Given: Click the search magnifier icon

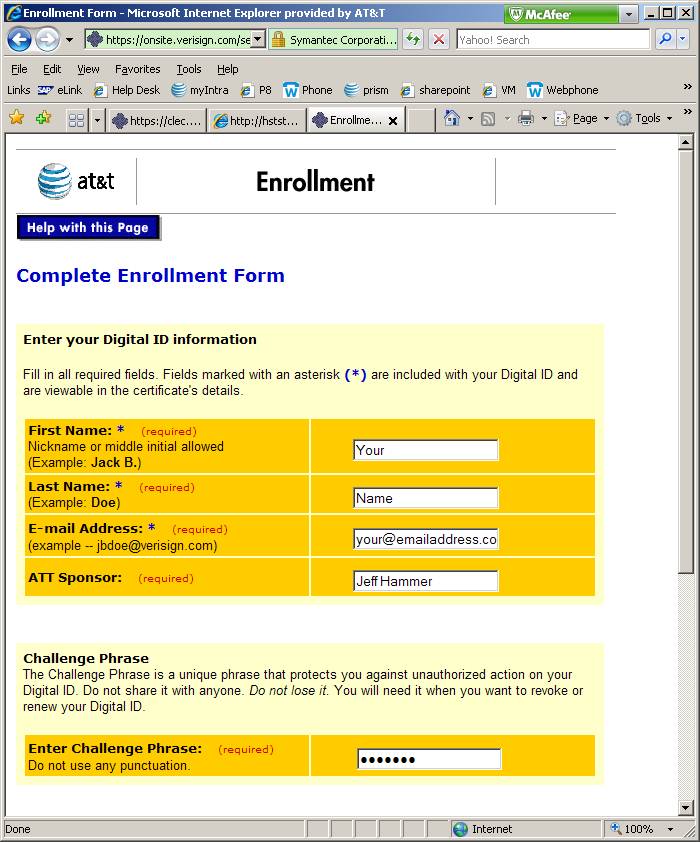Looking at the screenshot, I should coord(665,39).
